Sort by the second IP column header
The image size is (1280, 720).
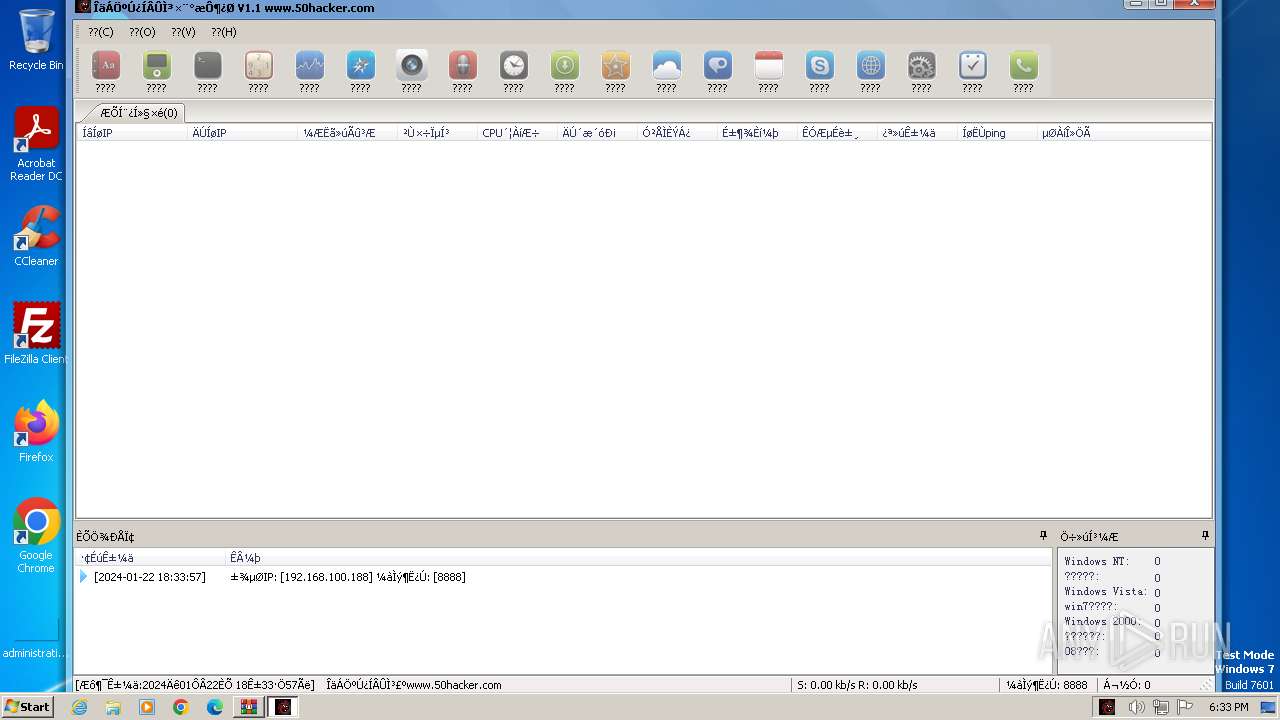242,133
